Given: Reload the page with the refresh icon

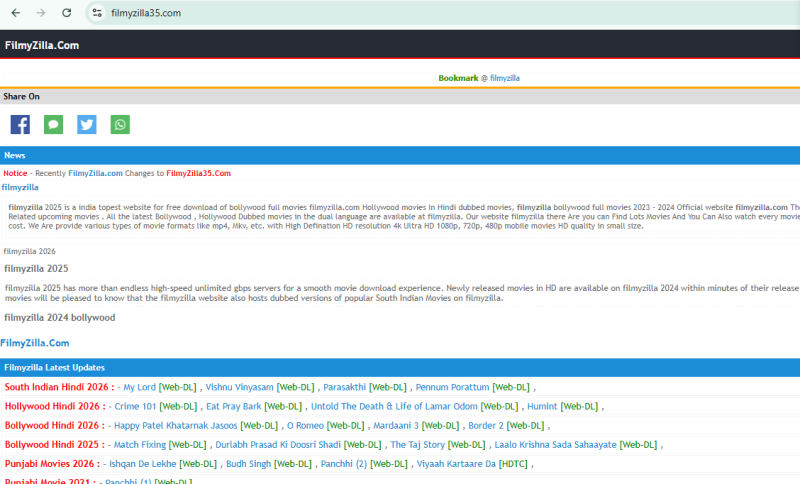Looking at the screenshot, I should (x=66, y=13).
